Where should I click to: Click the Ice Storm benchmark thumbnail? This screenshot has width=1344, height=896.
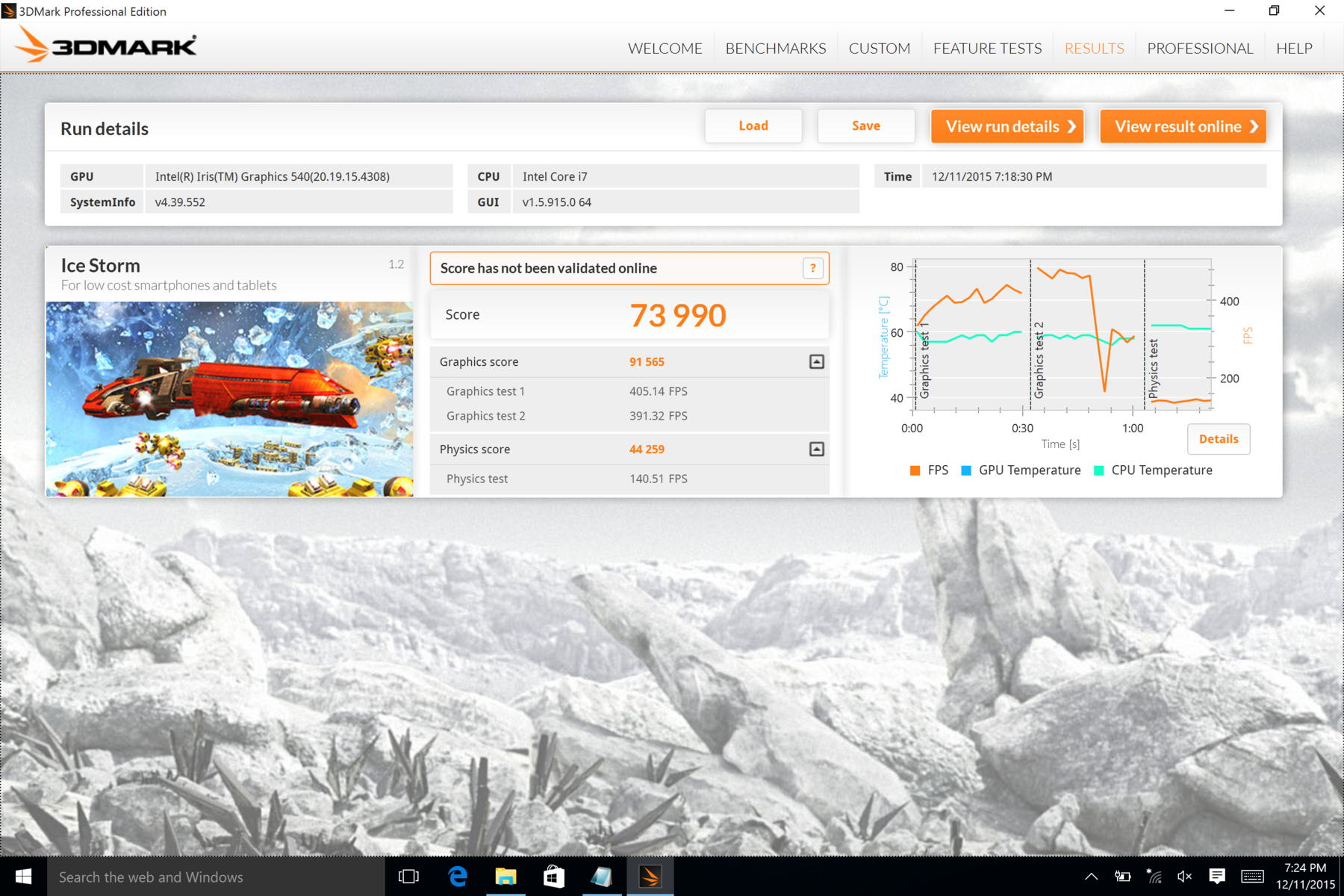click(229, 399)
